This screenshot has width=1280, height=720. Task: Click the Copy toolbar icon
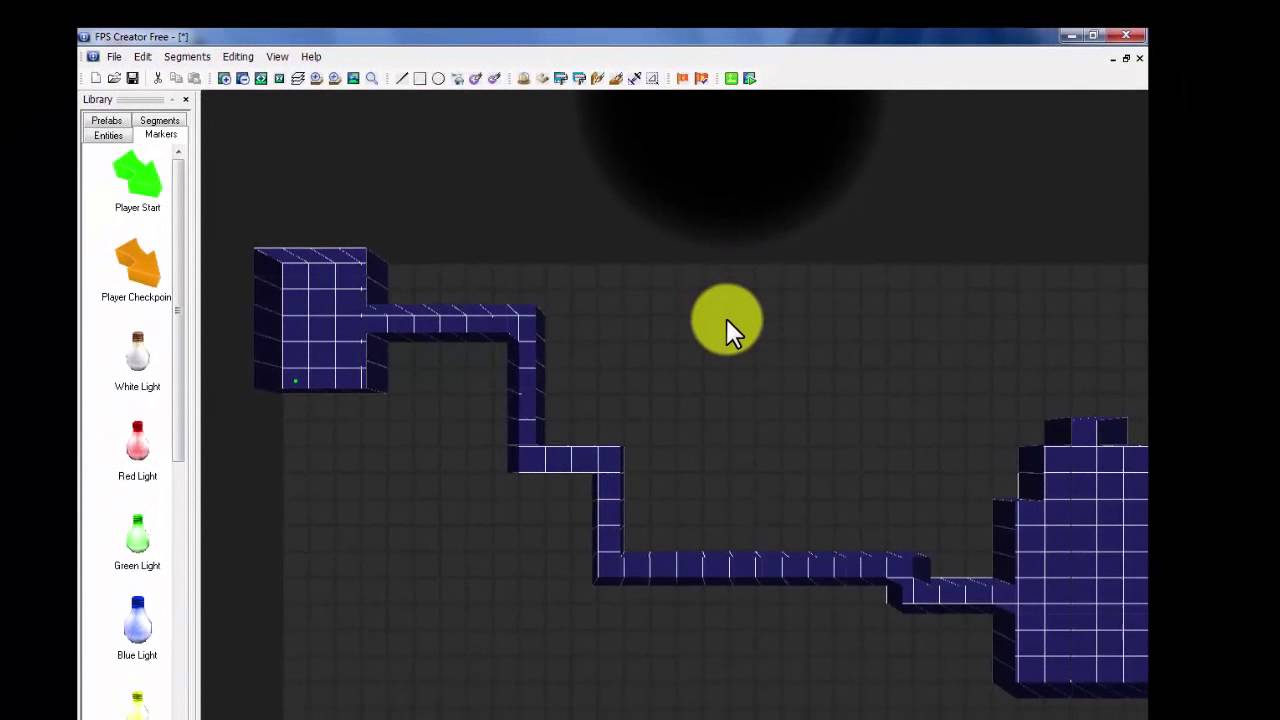pos(176,78)
